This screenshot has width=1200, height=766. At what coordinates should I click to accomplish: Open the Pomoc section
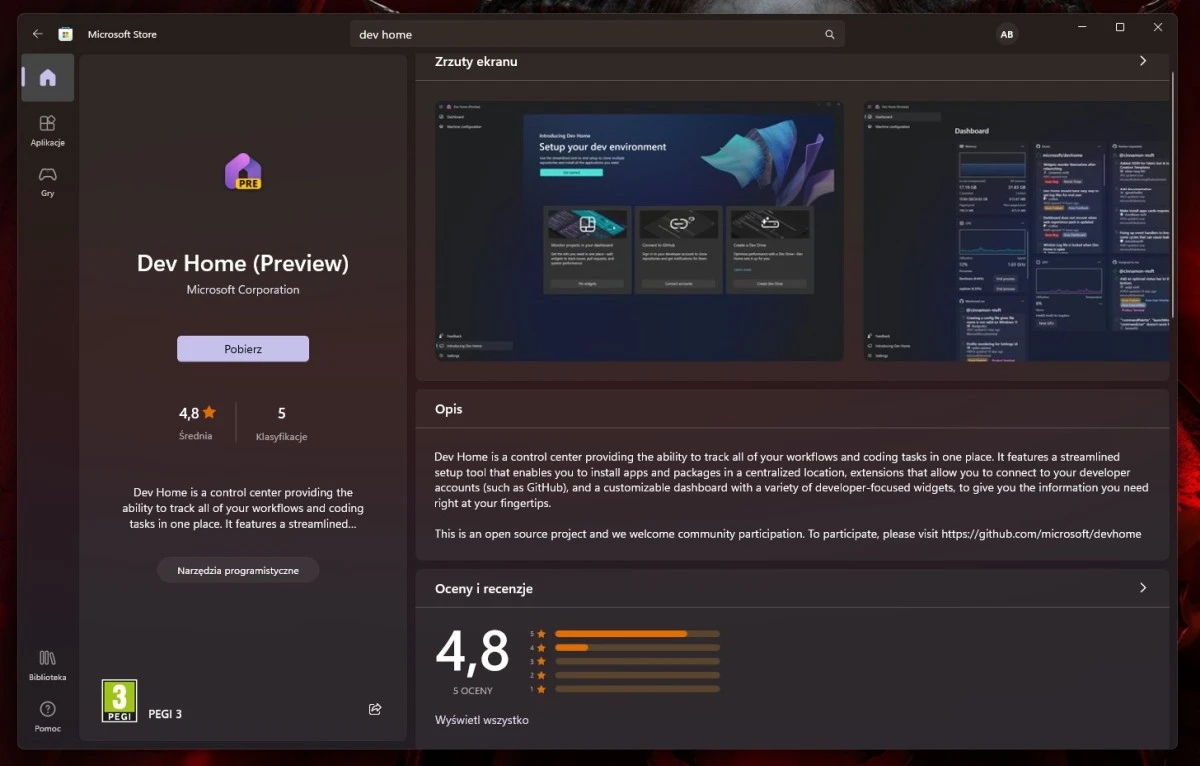(x=47, y=715)
